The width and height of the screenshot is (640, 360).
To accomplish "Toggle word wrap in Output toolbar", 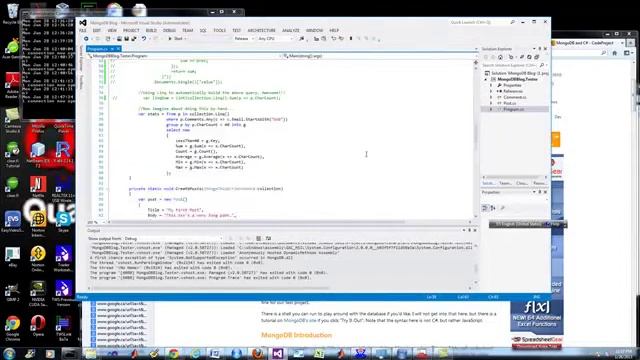I will [x=268, y=238].
